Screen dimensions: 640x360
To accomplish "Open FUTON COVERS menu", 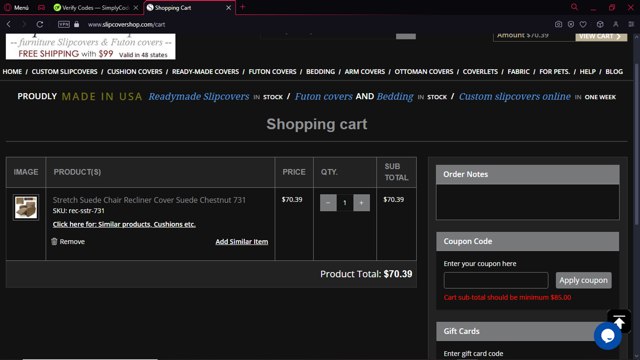I will tap(272, 71).
